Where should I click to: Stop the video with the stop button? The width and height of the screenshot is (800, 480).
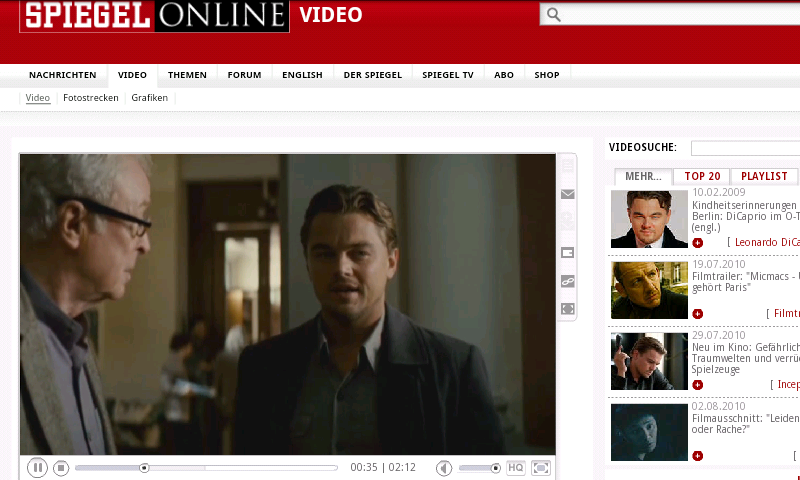pyautogui.click(x=61, y=468)
